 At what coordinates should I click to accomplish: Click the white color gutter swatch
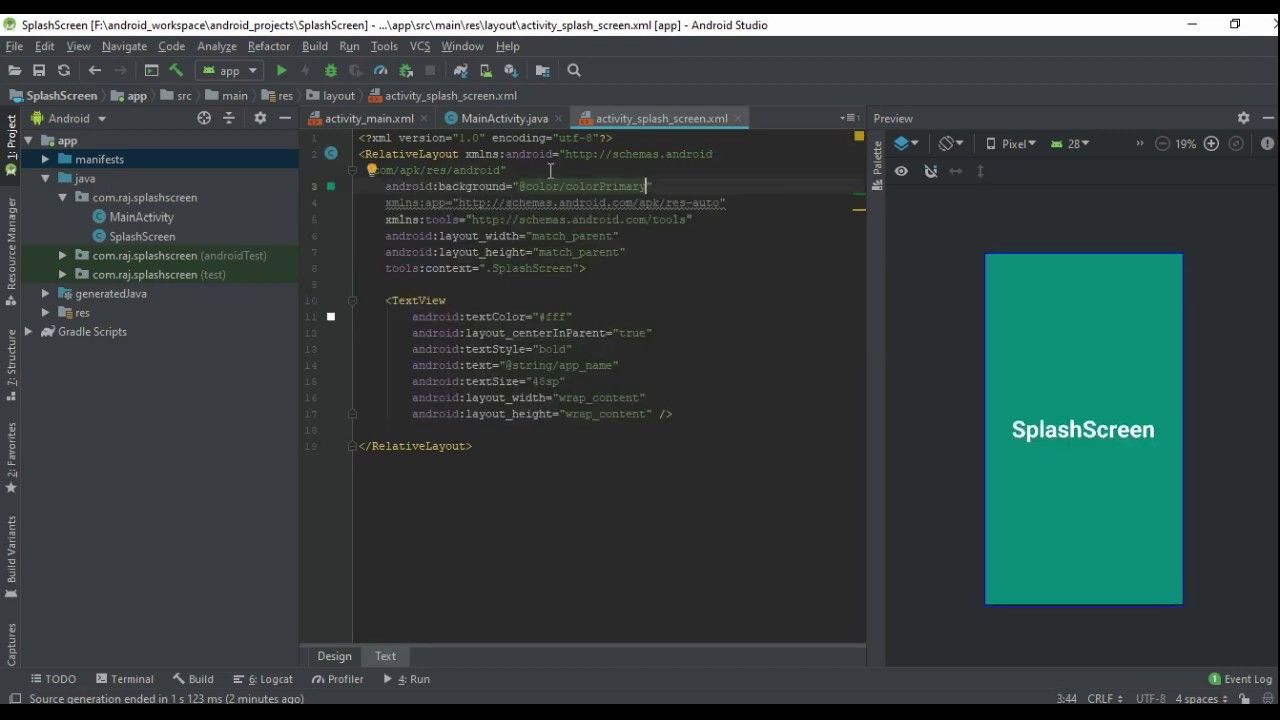tap(331, 316)
